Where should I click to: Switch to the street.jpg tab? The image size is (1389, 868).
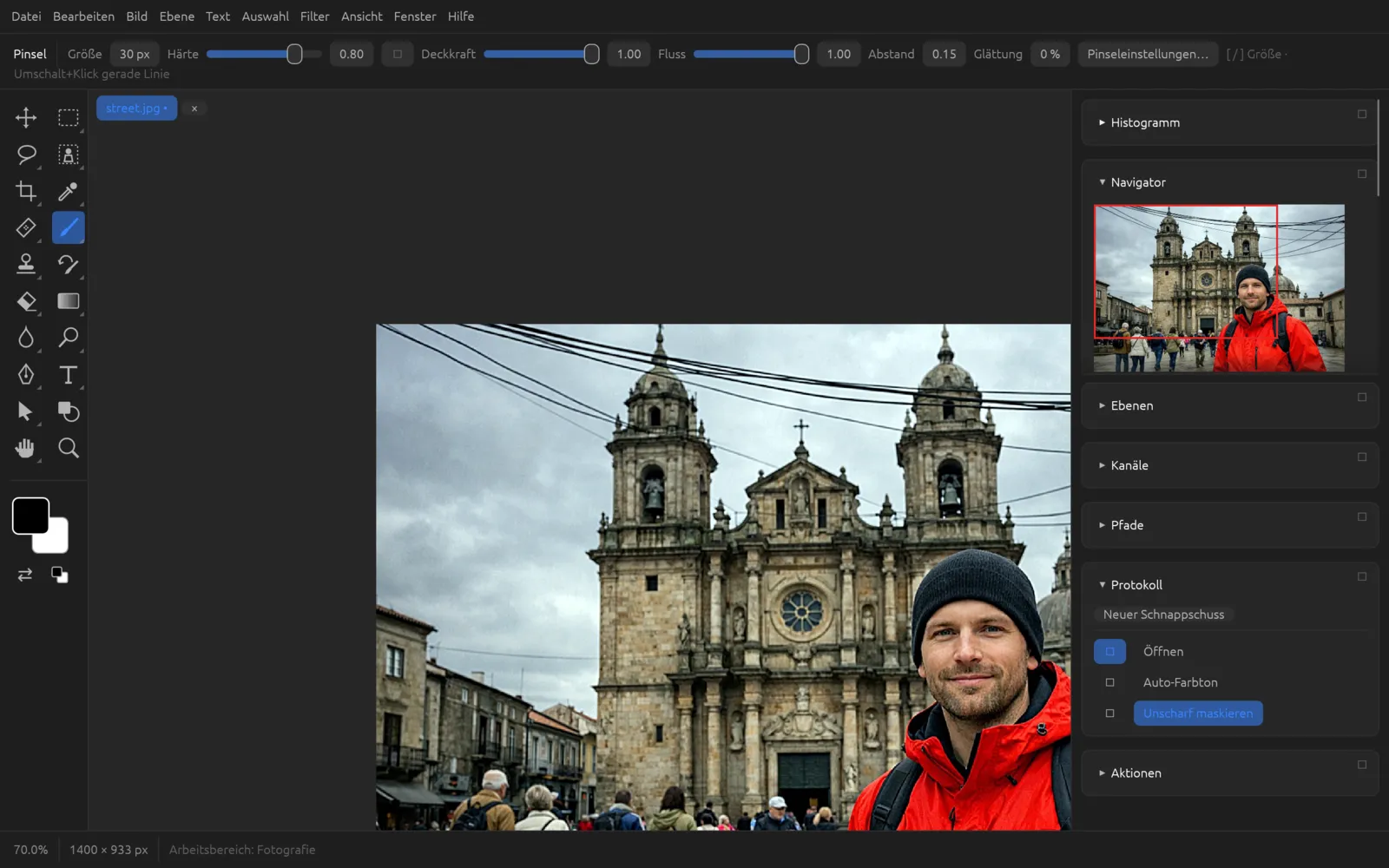(136, 108)
